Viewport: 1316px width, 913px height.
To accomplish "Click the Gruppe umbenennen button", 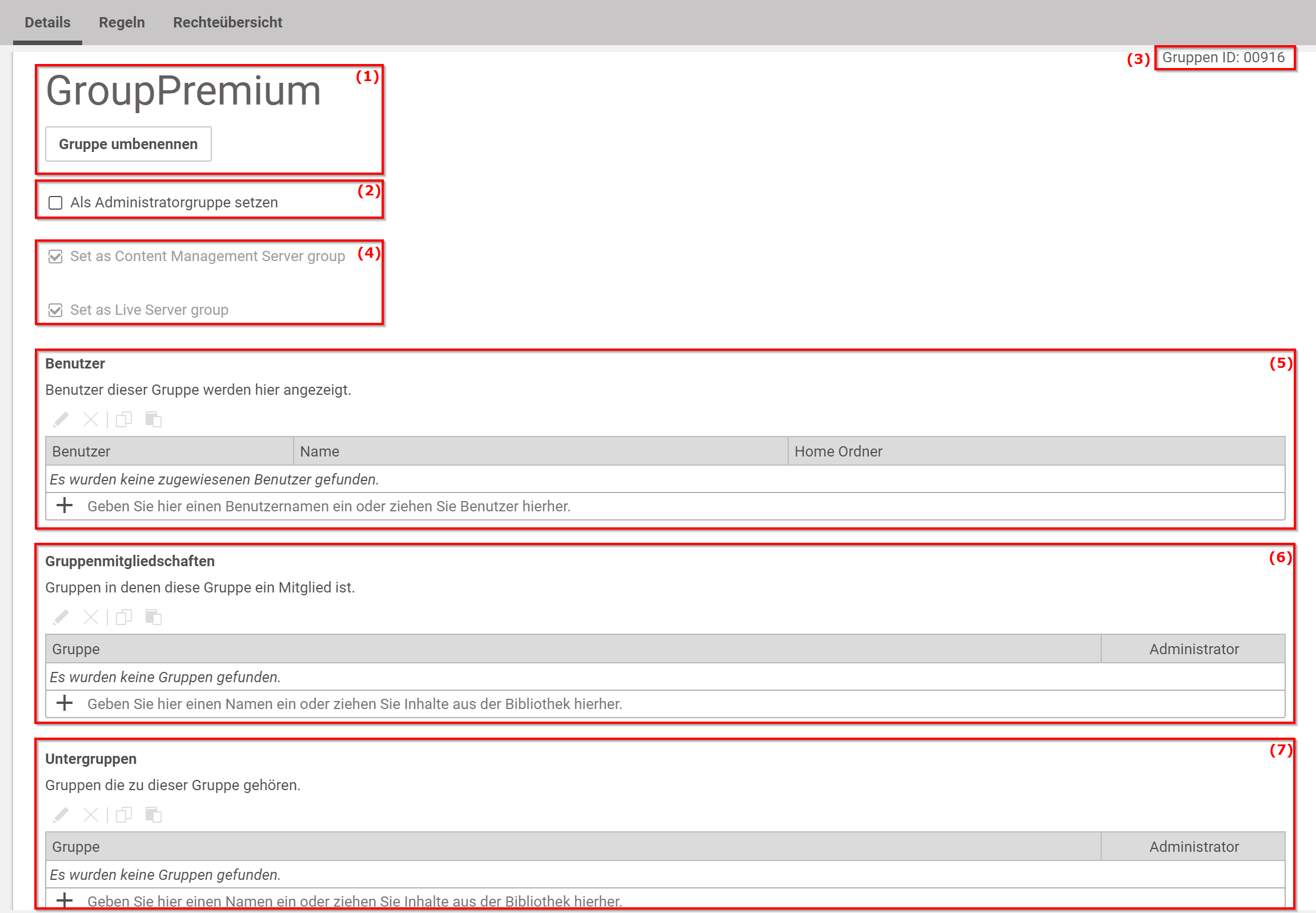I will tap(128, 144).
